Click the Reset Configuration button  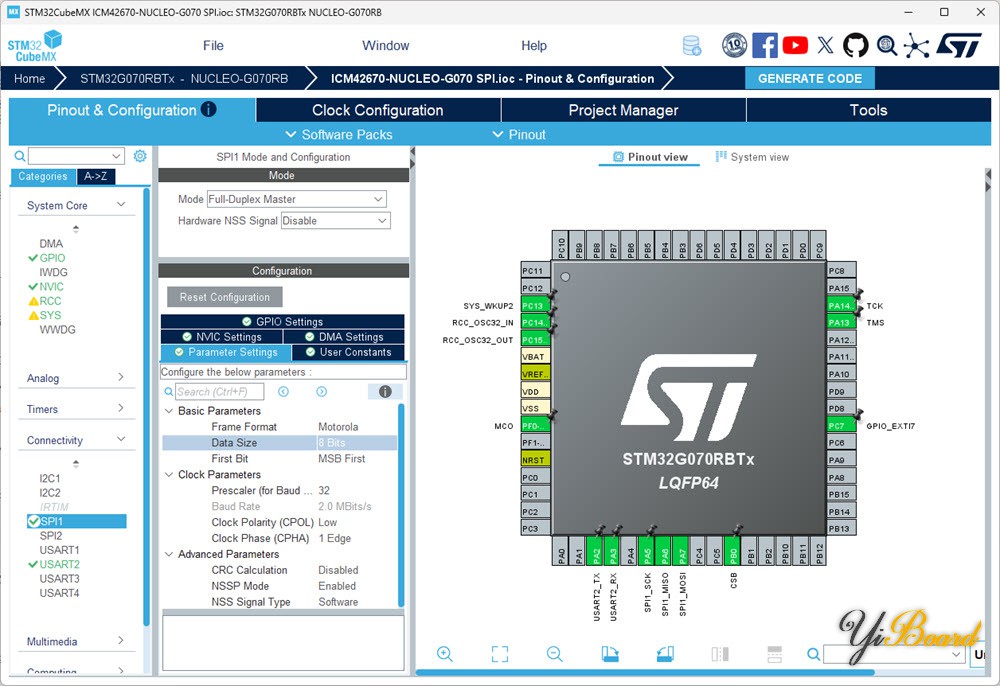[224, 297]
